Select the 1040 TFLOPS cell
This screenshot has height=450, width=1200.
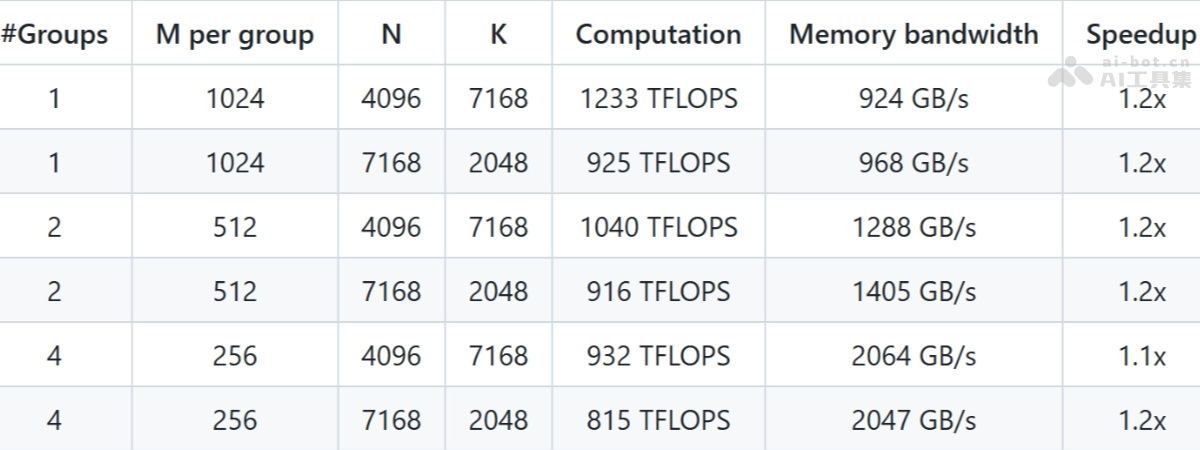658,227
